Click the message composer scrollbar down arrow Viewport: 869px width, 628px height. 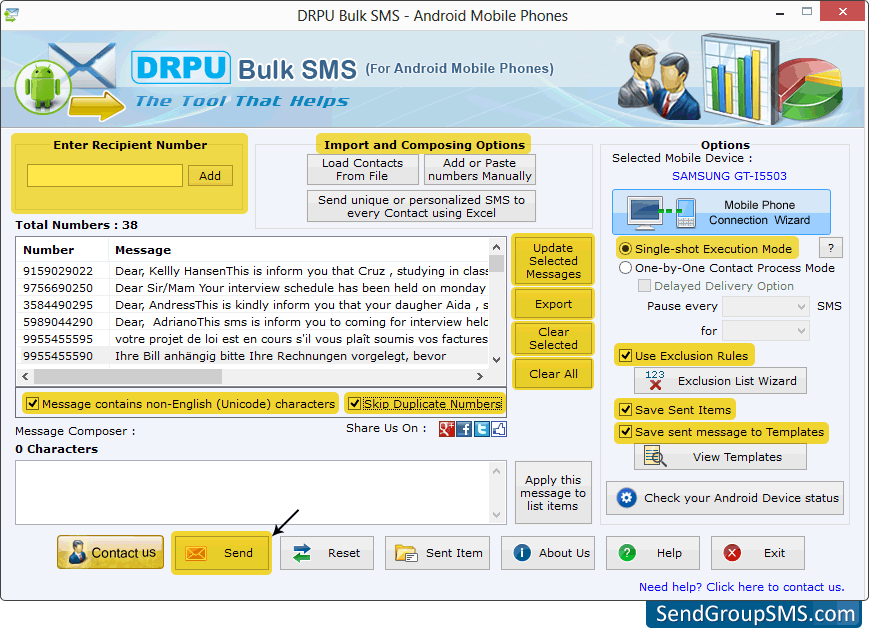click(x=497, y=515)
